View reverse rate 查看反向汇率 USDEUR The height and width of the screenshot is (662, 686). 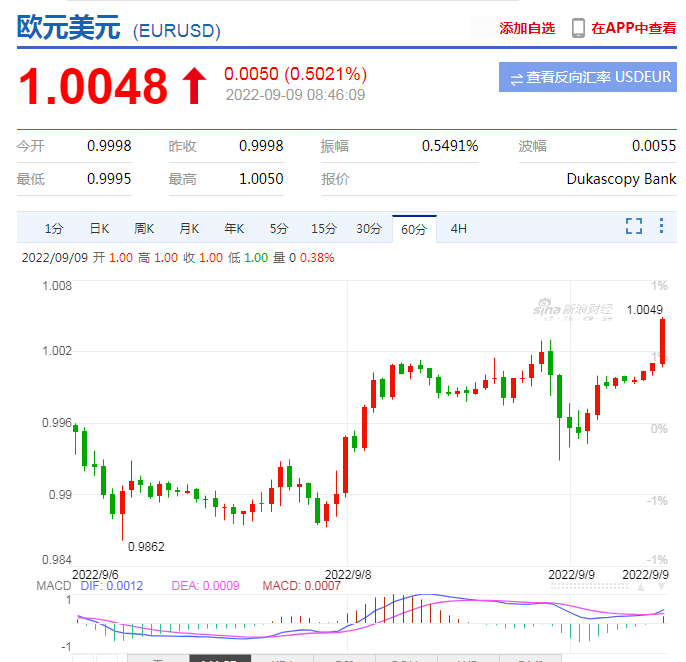coord(588,77)
